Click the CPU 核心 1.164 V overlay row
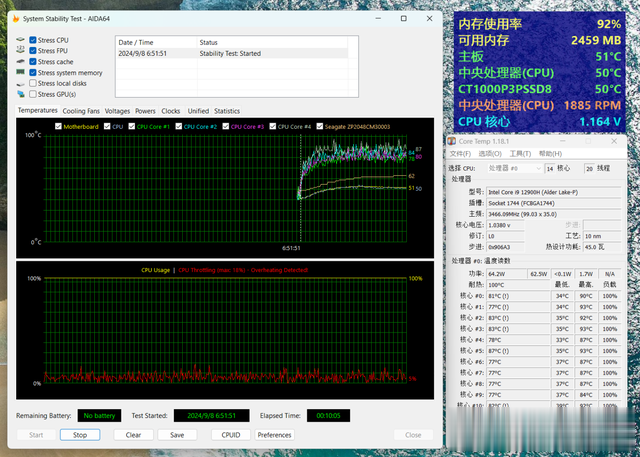640x457 pixels. 539,122
